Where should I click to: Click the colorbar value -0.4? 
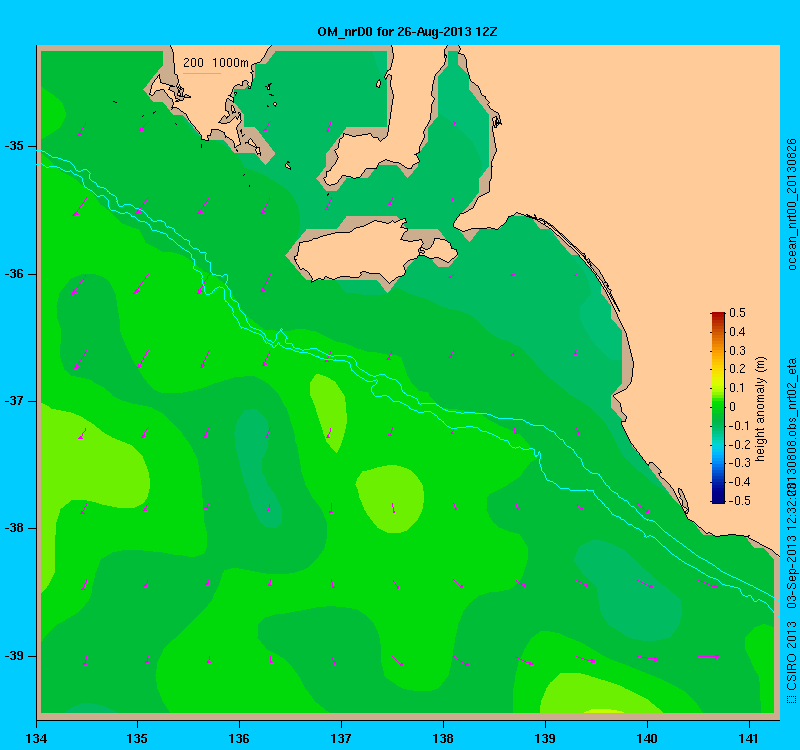point(738,482)
